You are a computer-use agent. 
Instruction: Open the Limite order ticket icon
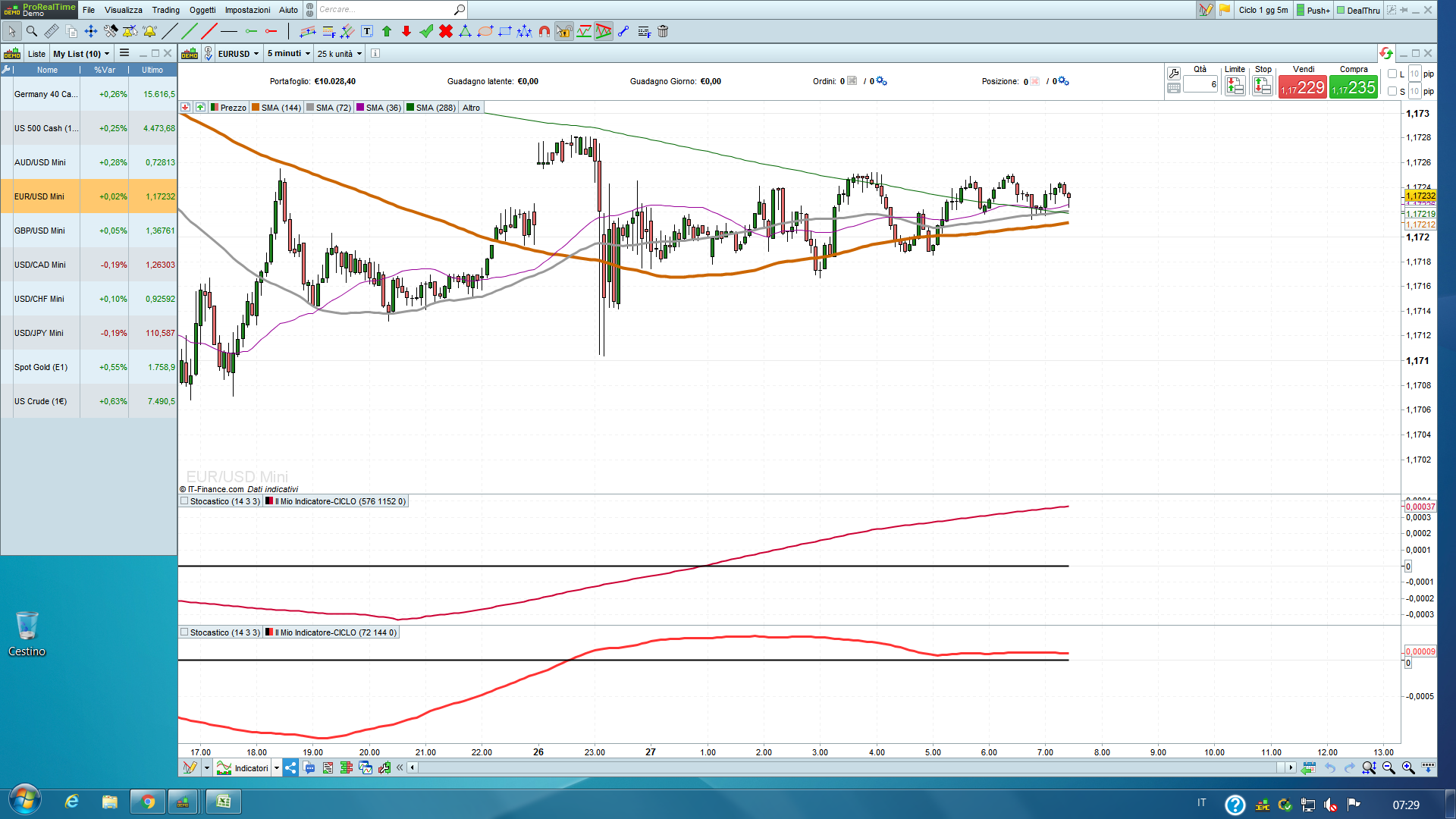(1235, 86)
